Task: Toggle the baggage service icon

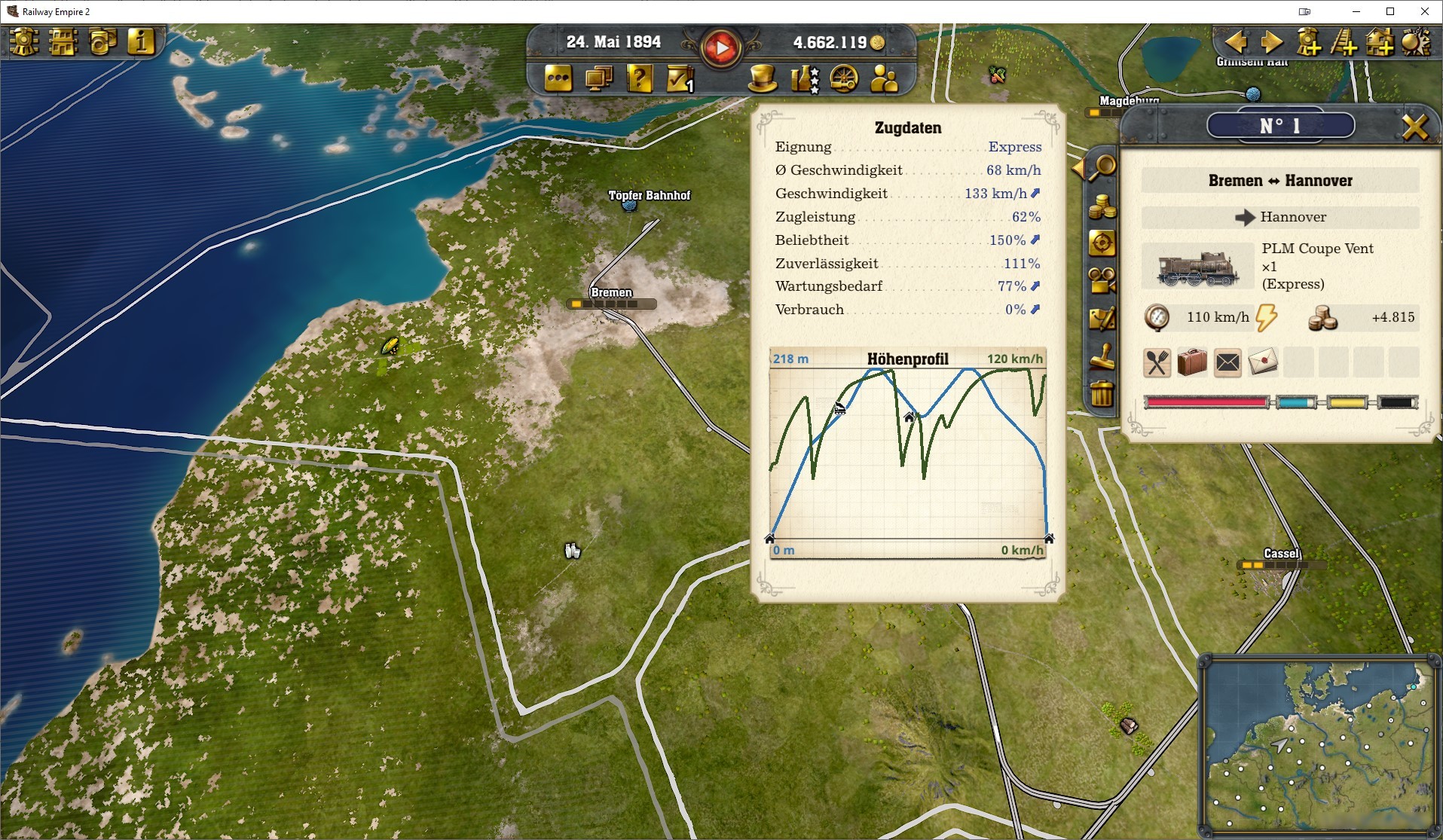Action: tap(1193, 362)
